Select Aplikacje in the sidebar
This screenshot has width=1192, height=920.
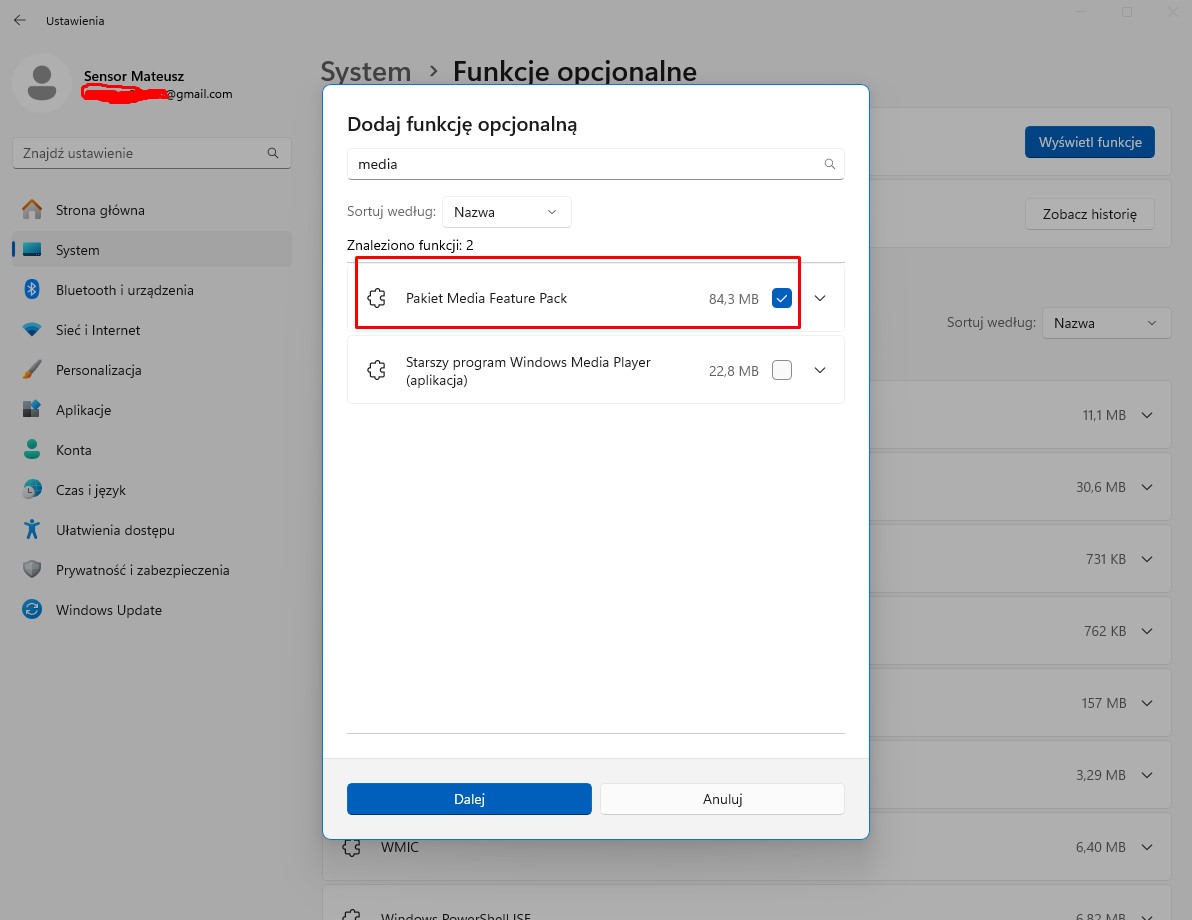point(83,410)
